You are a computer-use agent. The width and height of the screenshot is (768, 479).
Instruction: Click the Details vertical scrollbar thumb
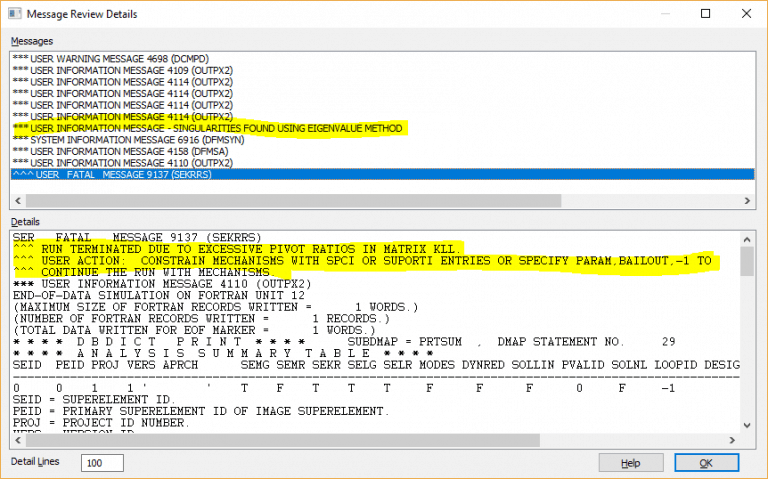point(747,260)
